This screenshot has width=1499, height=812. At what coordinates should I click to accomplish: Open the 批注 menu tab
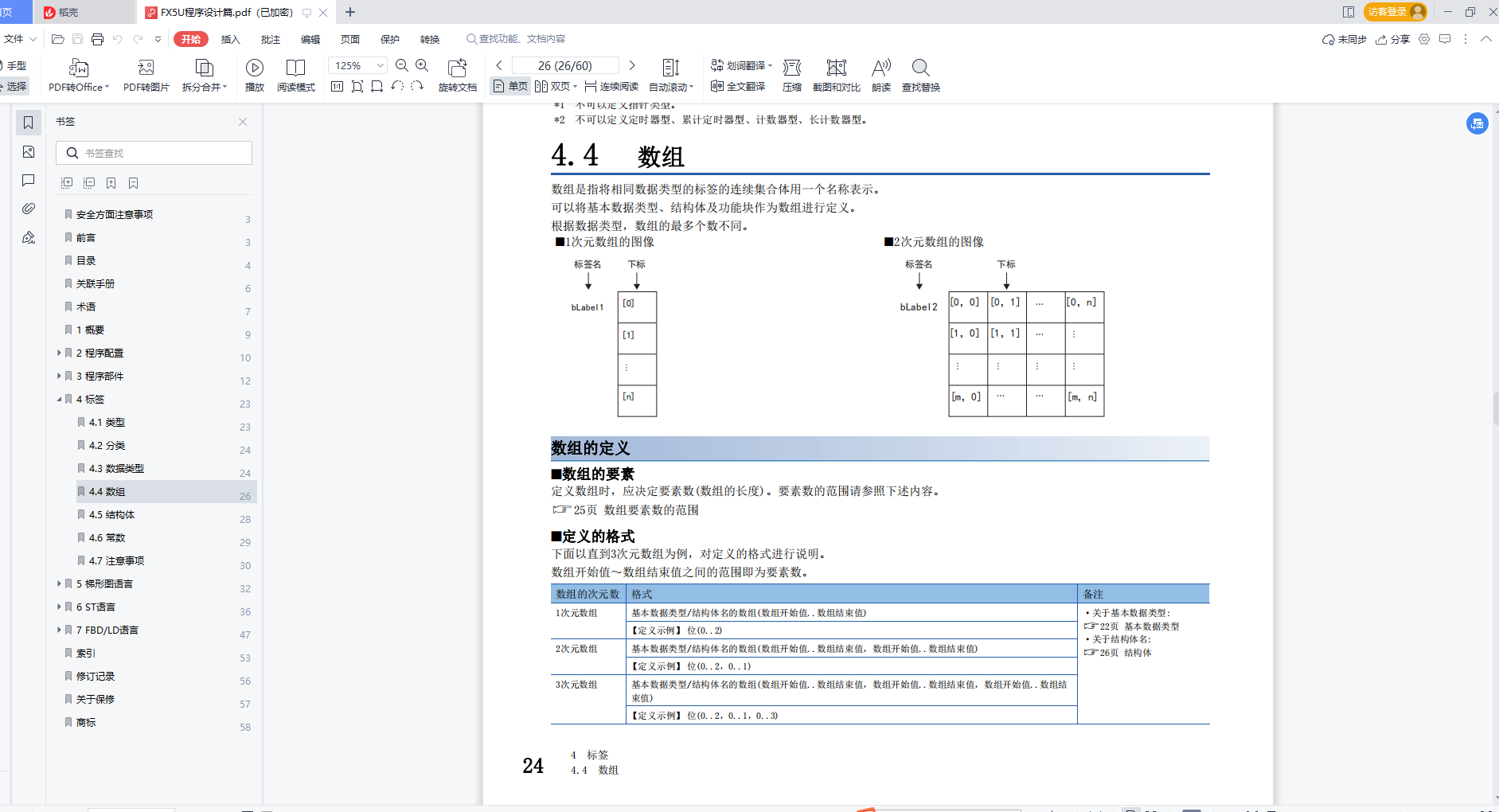271,39
